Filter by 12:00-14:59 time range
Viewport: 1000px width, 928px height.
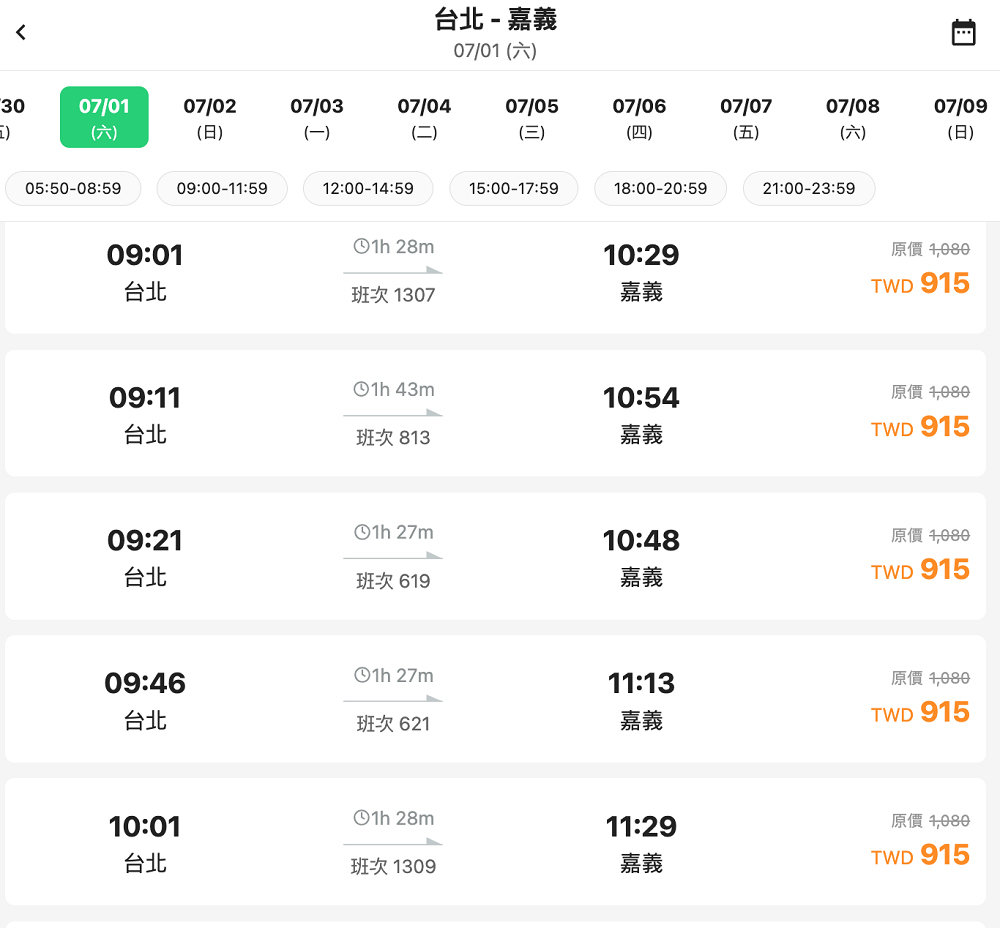point(368,188)
